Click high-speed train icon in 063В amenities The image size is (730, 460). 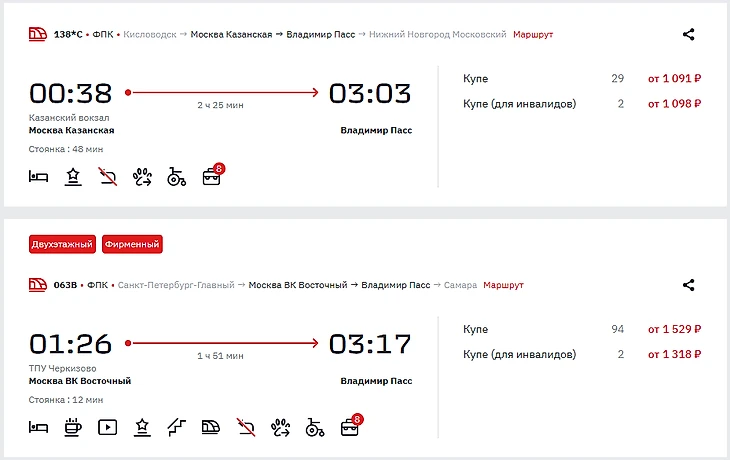[211, 427]
